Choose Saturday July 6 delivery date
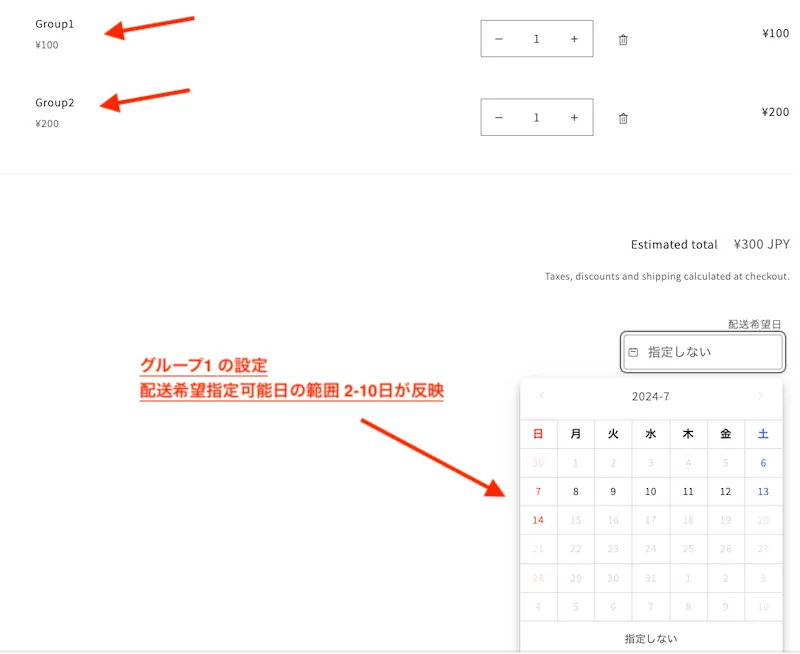Viewport: 800px width, 654px height. point(763,463)
